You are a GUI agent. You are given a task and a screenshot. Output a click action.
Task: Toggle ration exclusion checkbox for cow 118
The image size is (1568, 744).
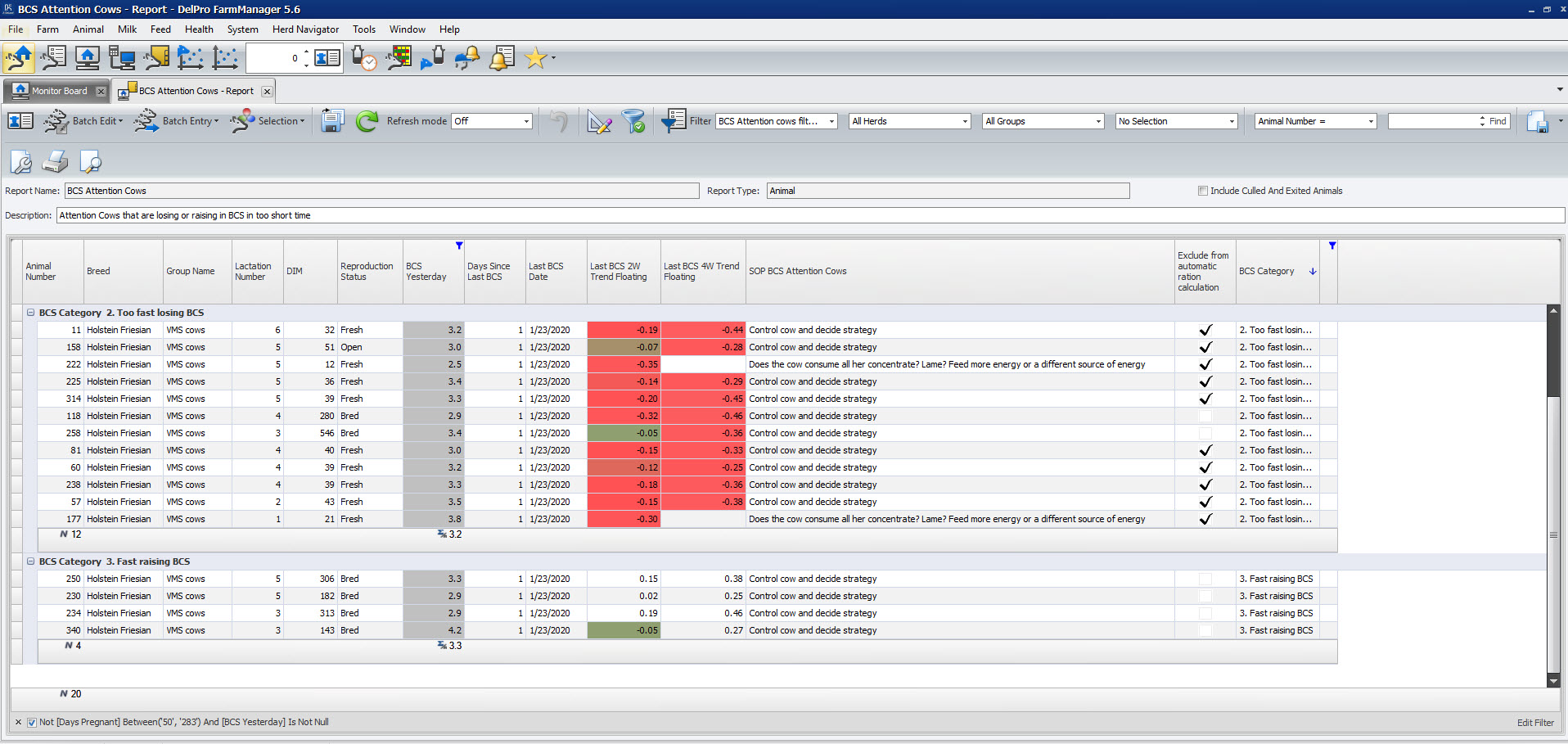[x=1205, y=416]
